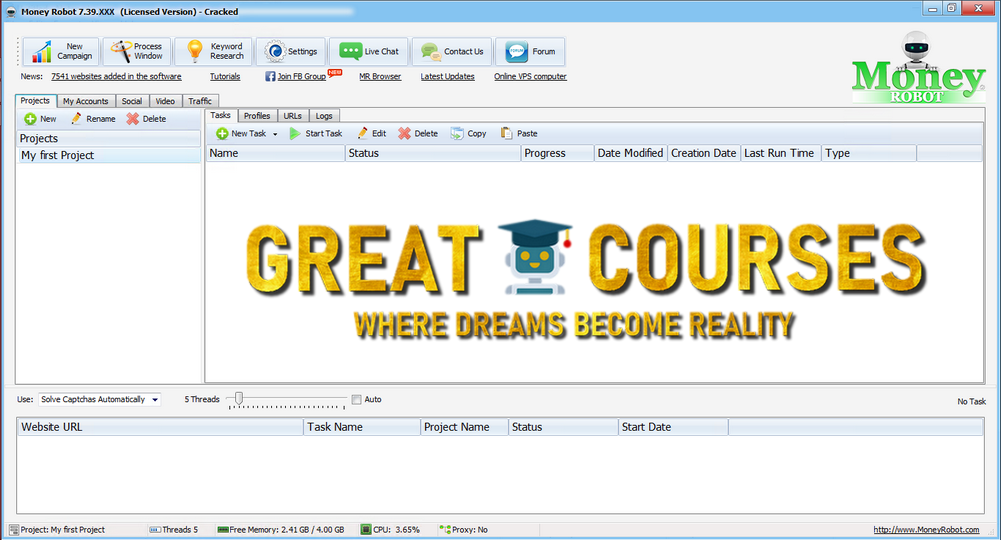
Task: Click the Progress column header
Action: (557, 153)
